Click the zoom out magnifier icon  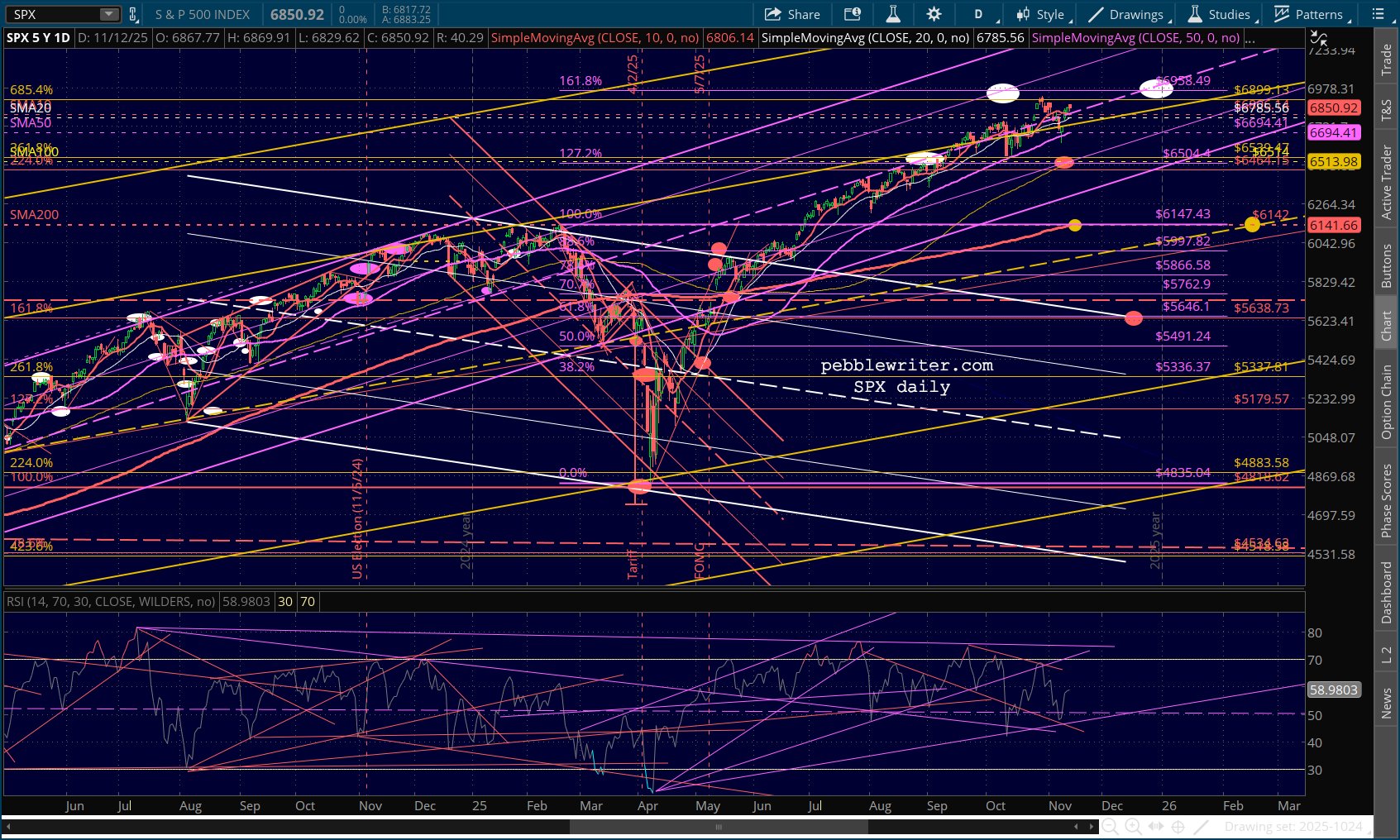pyautogui.click(x=1110, y=826)
